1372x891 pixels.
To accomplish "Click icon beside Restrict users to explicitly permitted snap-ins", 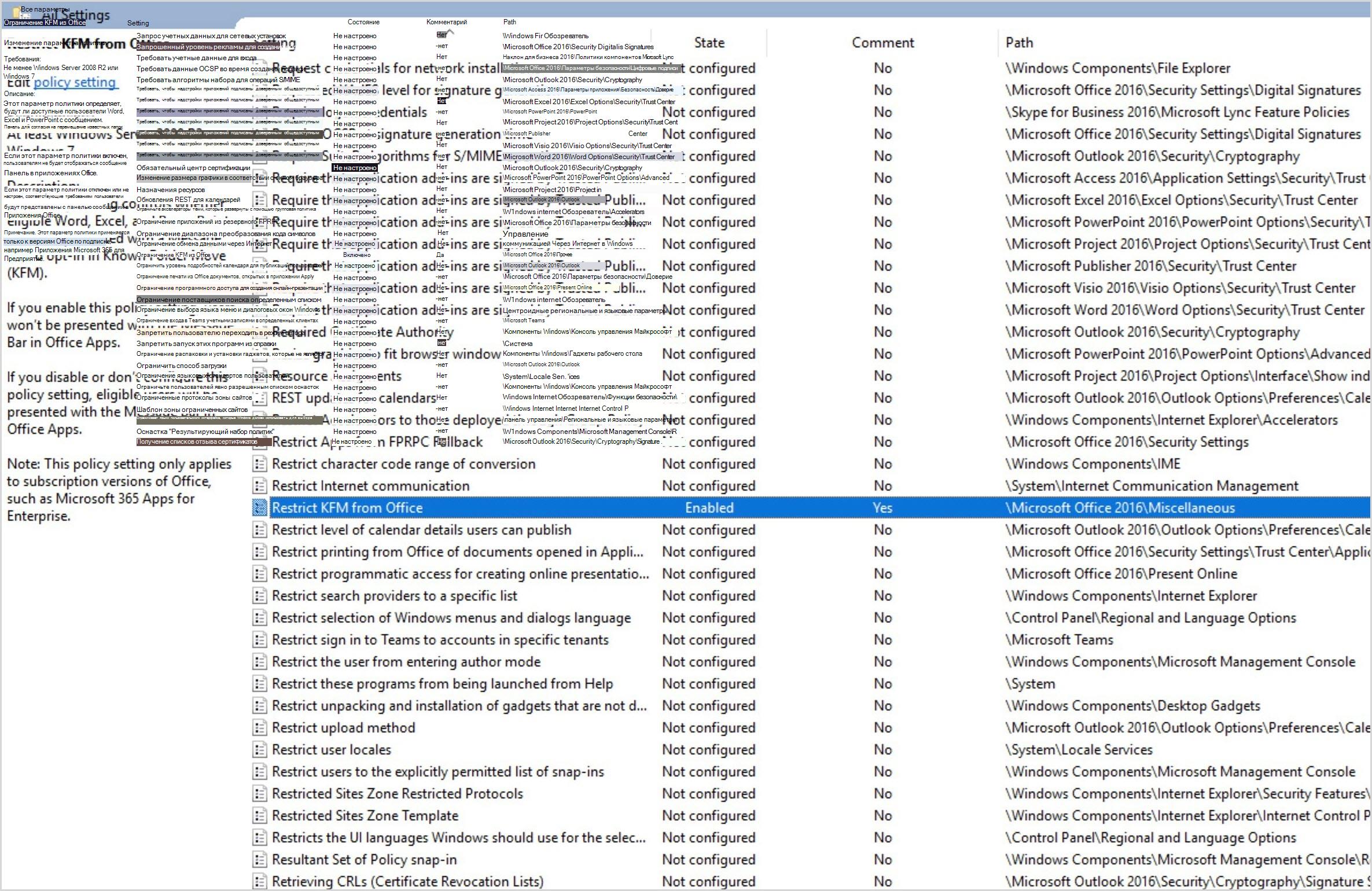I will pyautogui.click(x=260, y=772).
